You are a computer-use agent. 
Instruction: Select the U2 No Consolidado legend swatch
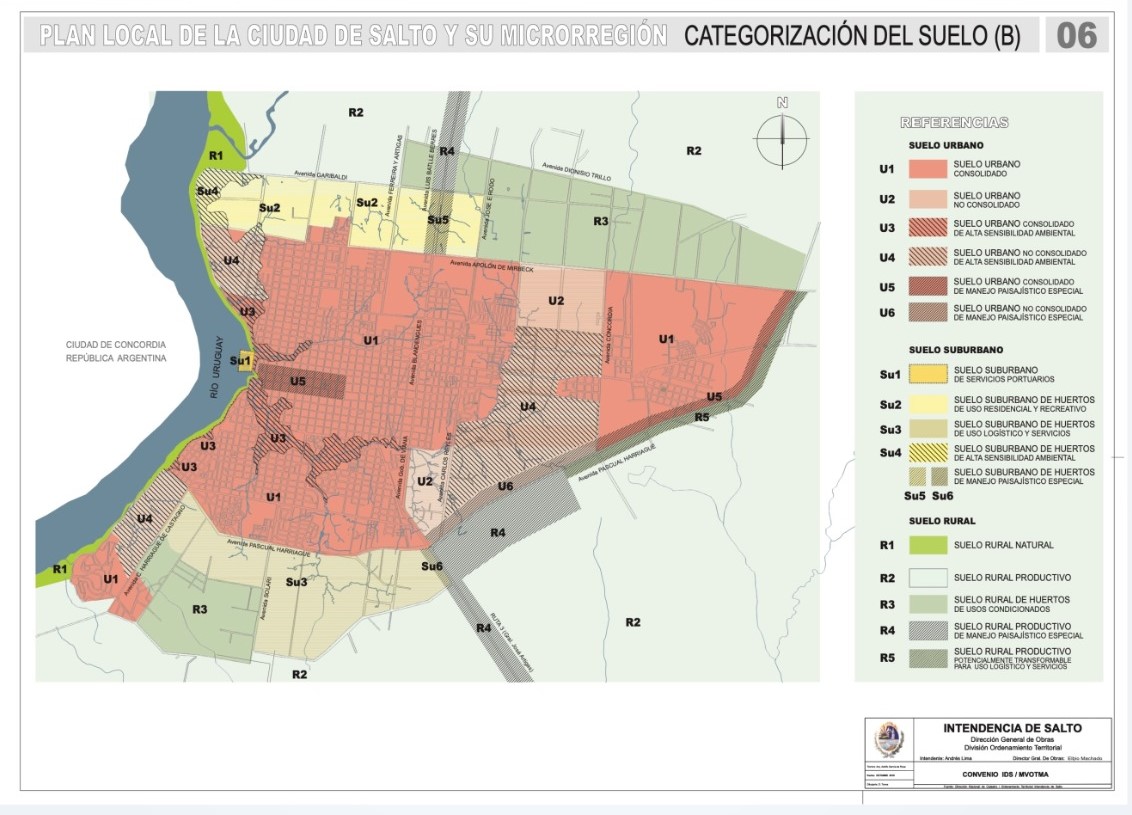927,199
